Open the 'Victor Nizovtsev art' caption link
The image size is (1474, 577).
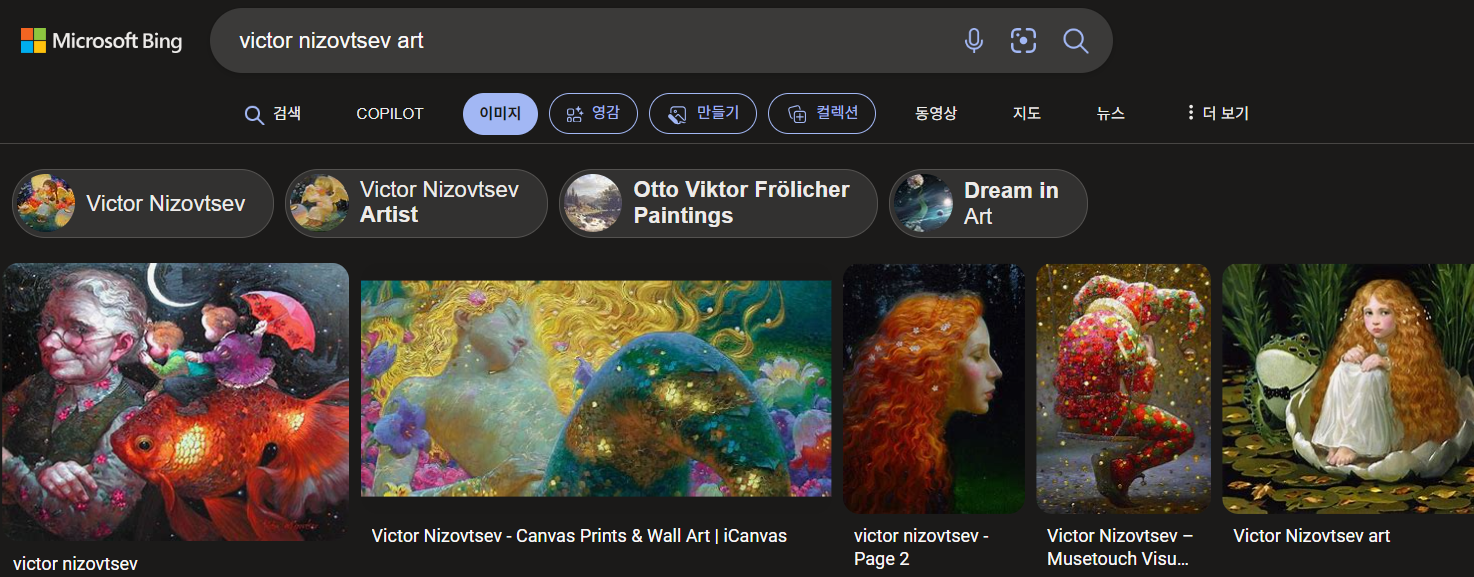click(x=1312, y=536)
